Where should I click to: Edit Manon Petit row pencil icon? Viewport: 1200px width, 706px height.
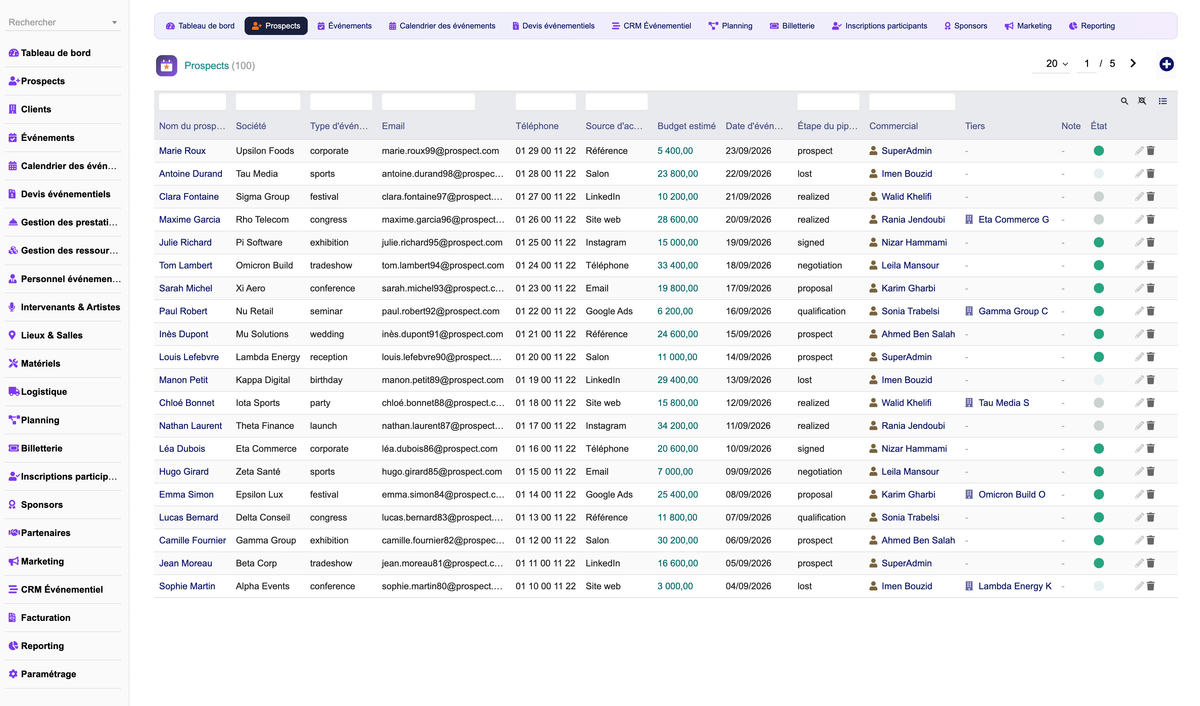pos(1139,380)
